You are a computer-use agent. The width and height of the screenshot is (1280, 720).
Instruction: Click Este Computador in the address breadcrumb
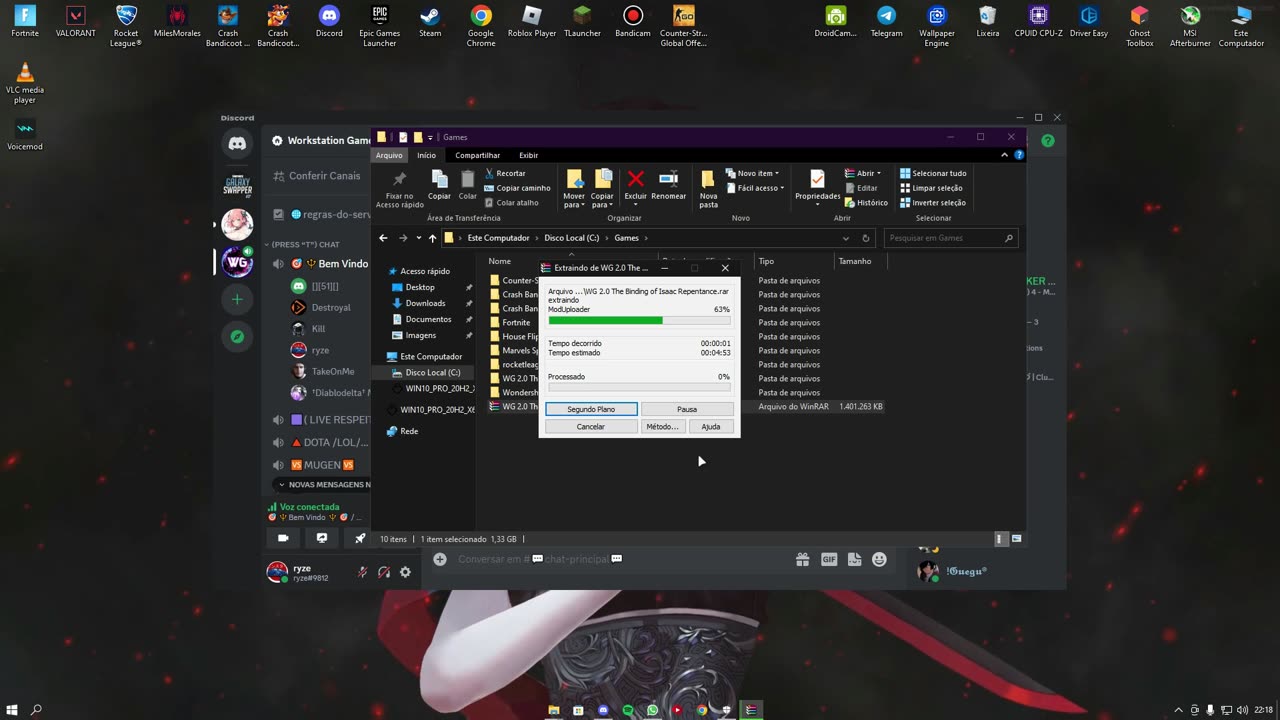coord(498,238)
